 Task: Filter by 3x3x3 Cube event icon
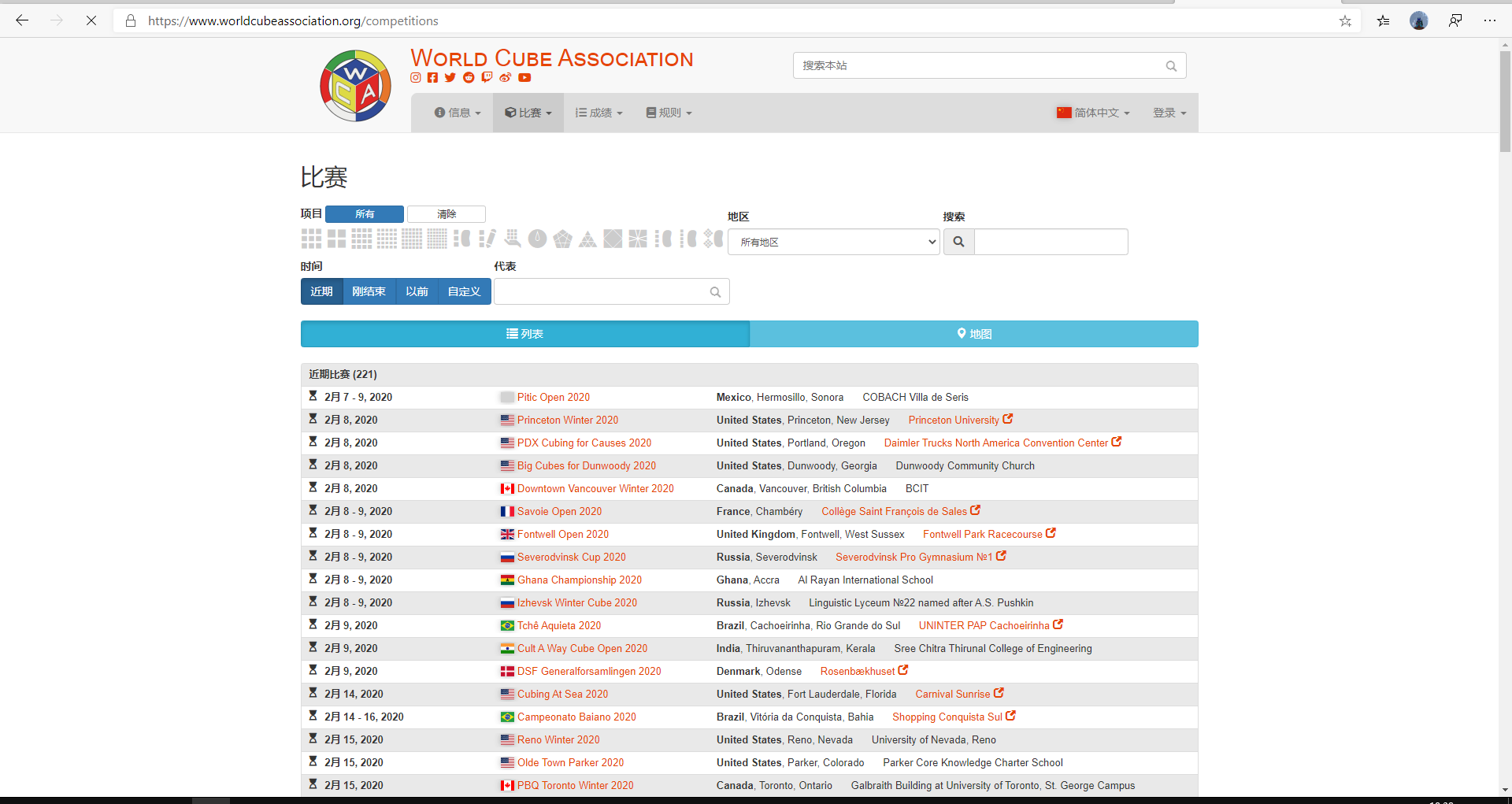coord(311,239)
